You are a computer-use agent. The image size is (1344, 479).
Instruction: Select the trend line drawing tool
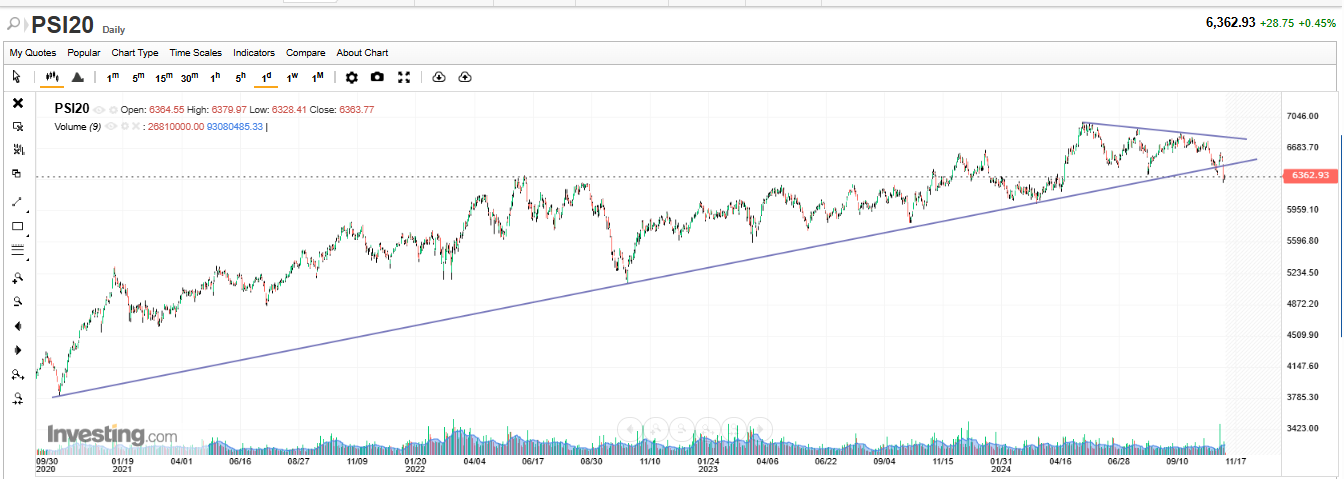[x=17, y=201]
